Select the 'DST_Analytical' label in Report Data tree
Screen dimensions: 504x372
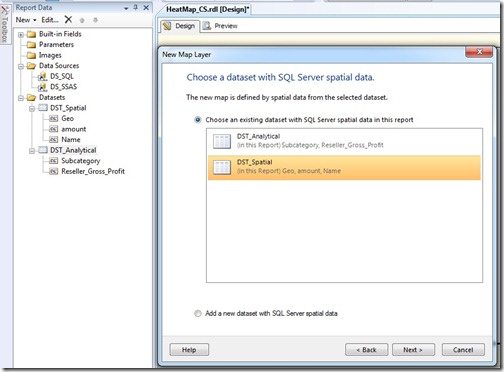pos(73,150)
